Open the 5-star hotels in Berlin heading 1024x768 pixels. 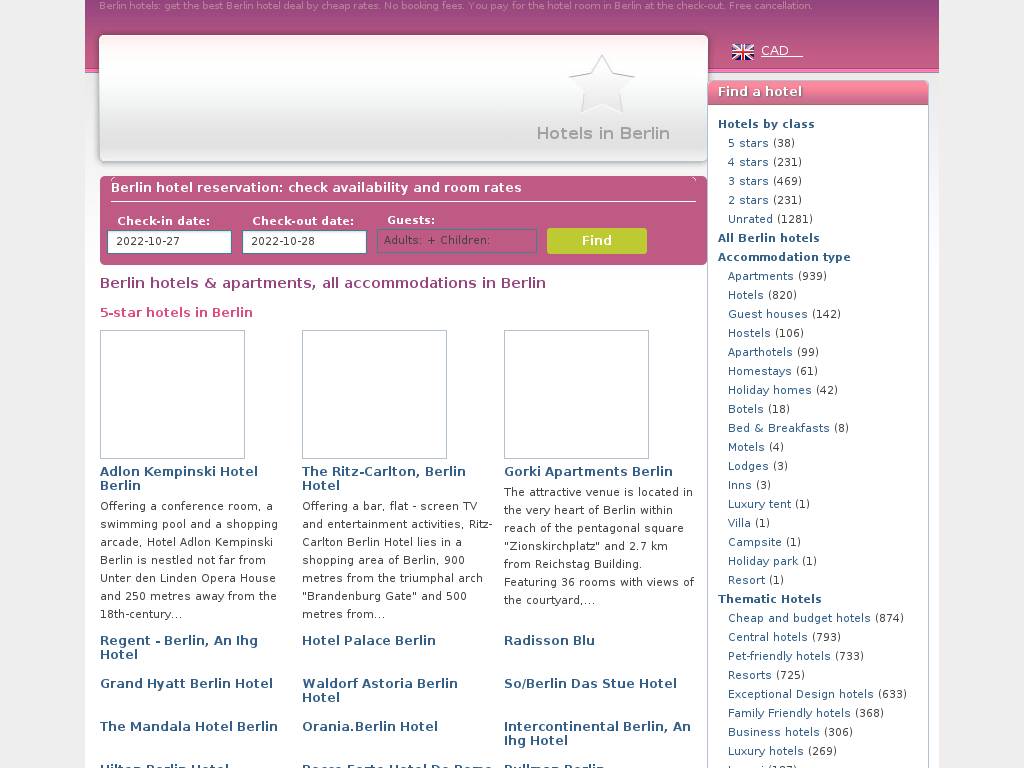[176, 313]
